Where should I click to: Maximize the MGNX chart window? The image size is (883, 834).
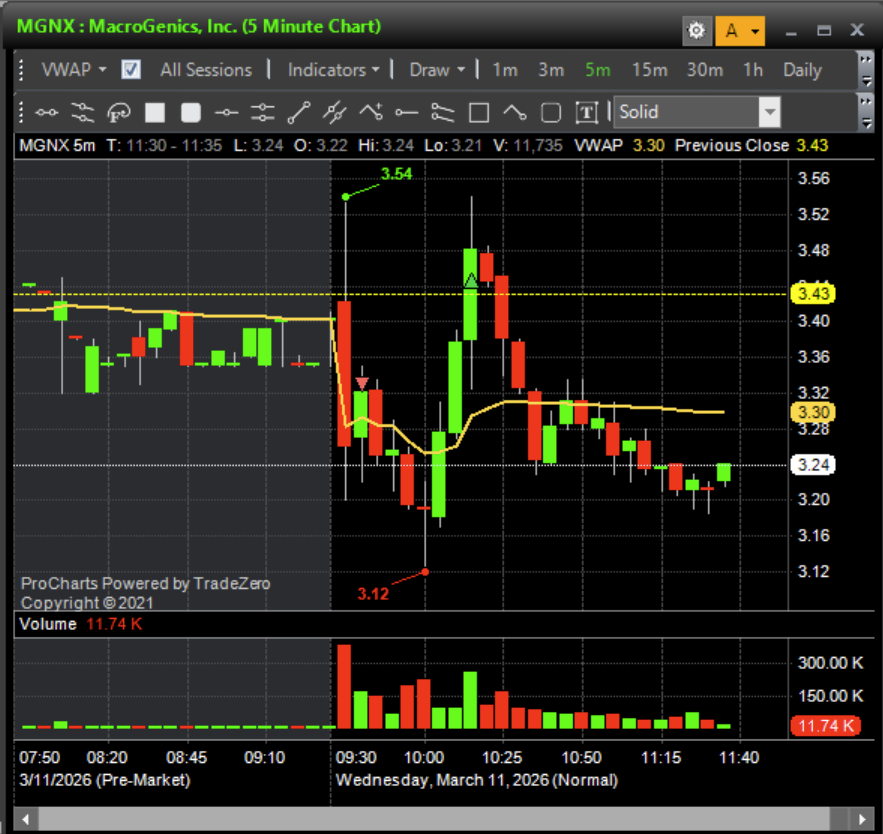pos(824,30)
